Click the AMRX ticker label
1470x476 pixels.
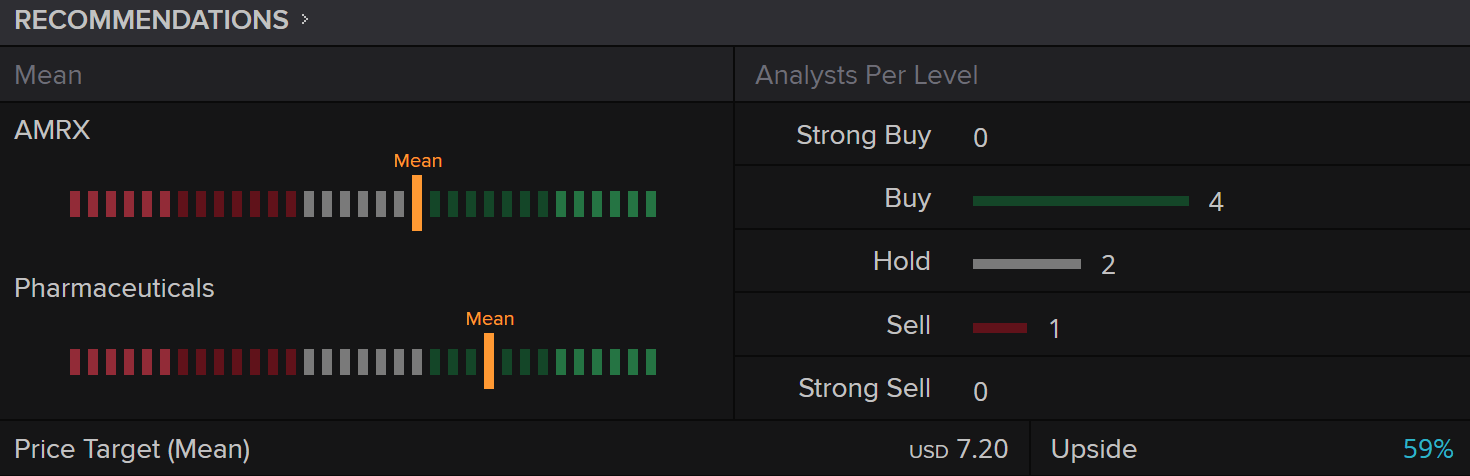pyautogui.click(x=52, y=130)
